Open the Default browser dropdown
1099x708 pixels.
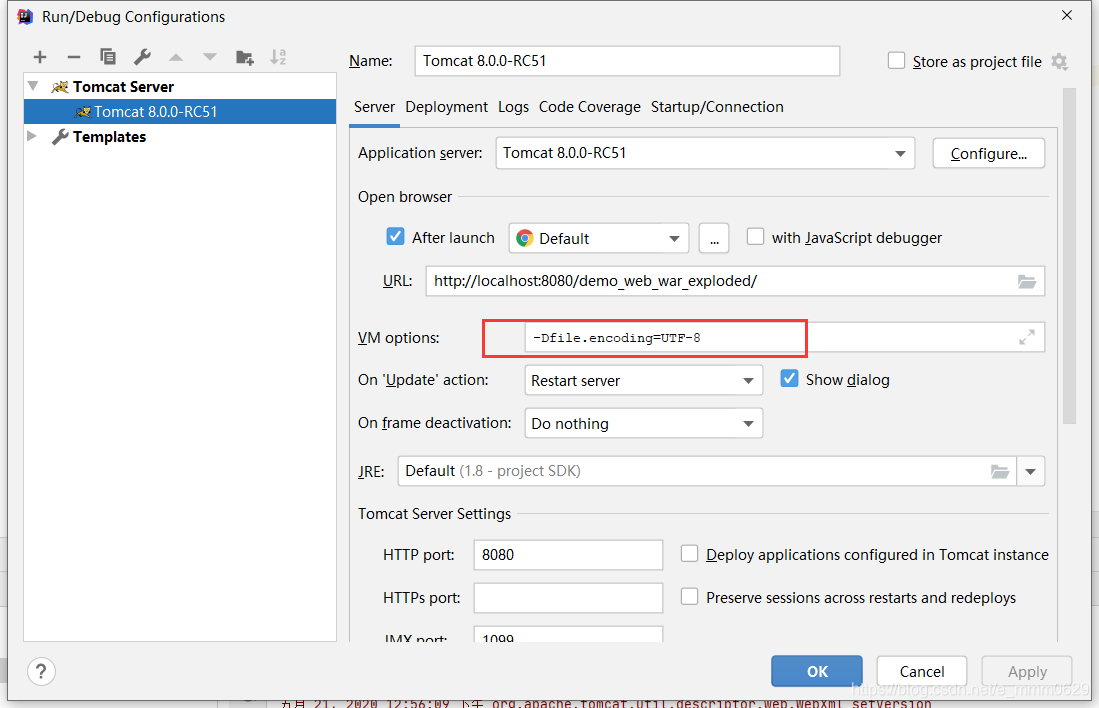tap(599, 238)
